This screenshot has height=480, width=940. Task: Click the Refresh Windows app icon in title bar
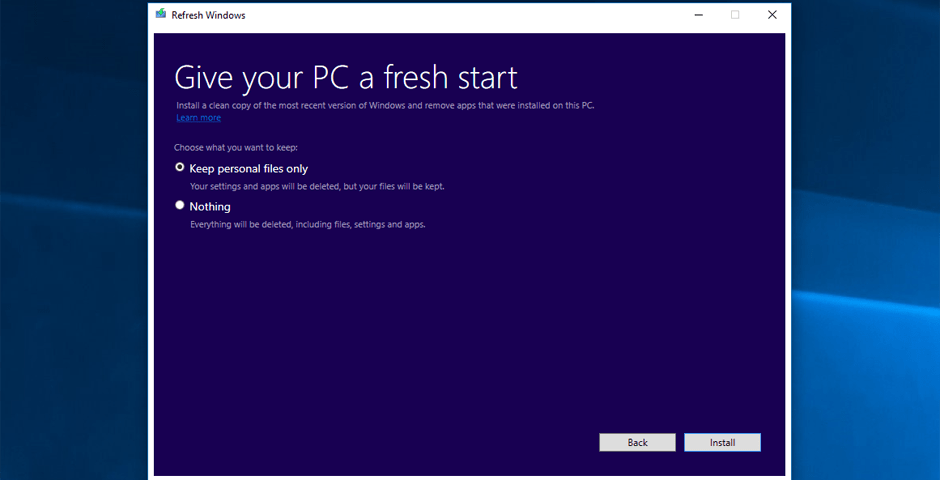pyautogui.click(x=161, y=15)
